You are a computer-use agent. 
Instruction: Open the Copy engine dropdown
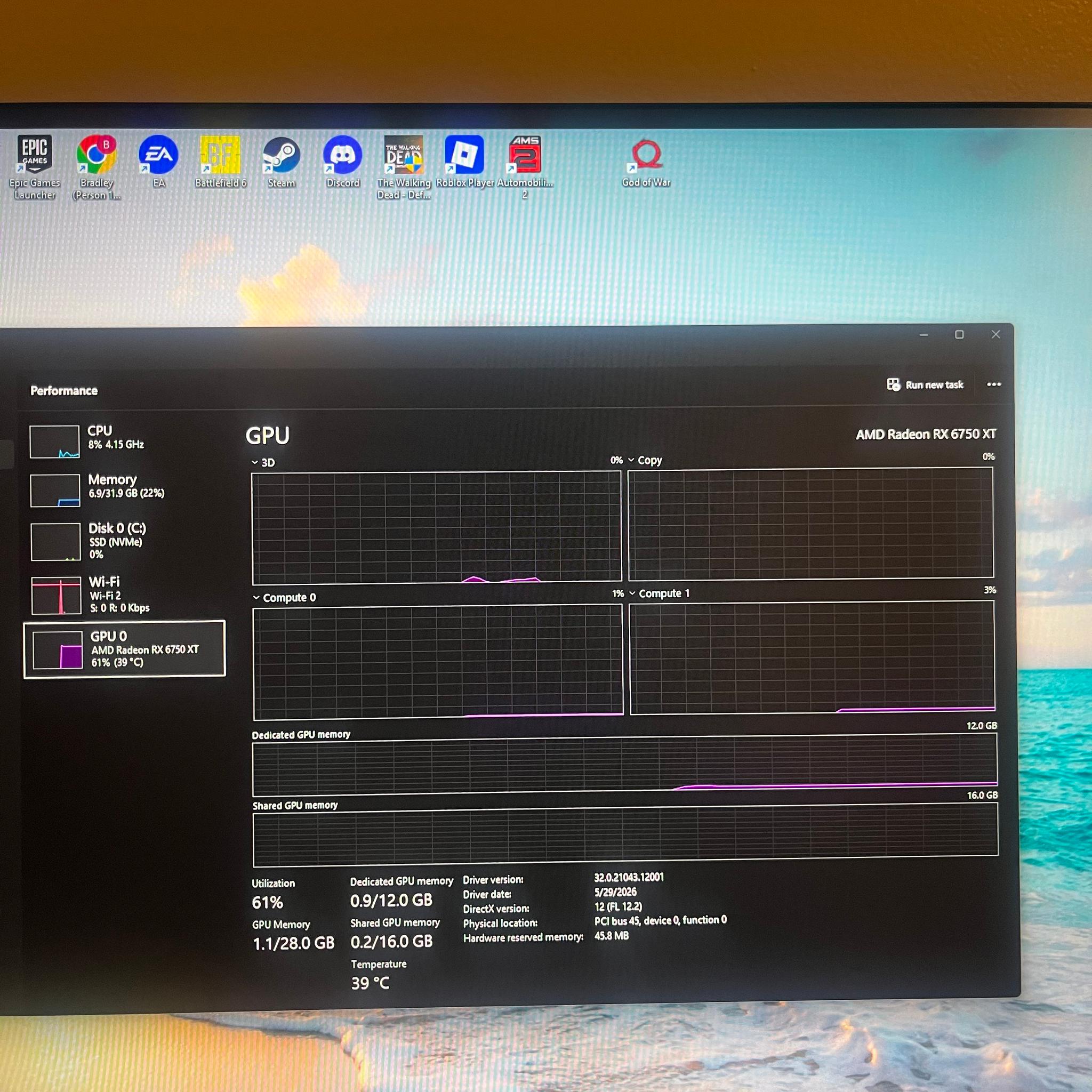[631, 460]
